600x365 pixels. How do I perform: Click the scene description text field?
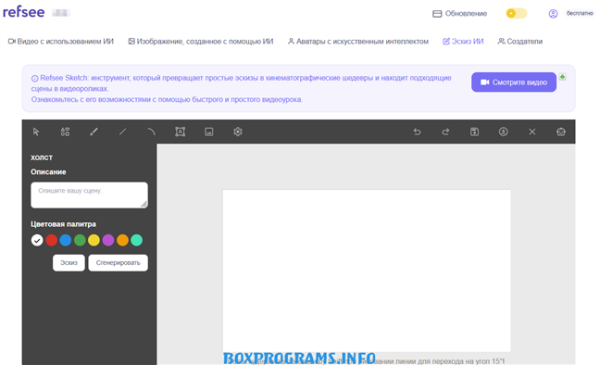[x=89, y=195]
